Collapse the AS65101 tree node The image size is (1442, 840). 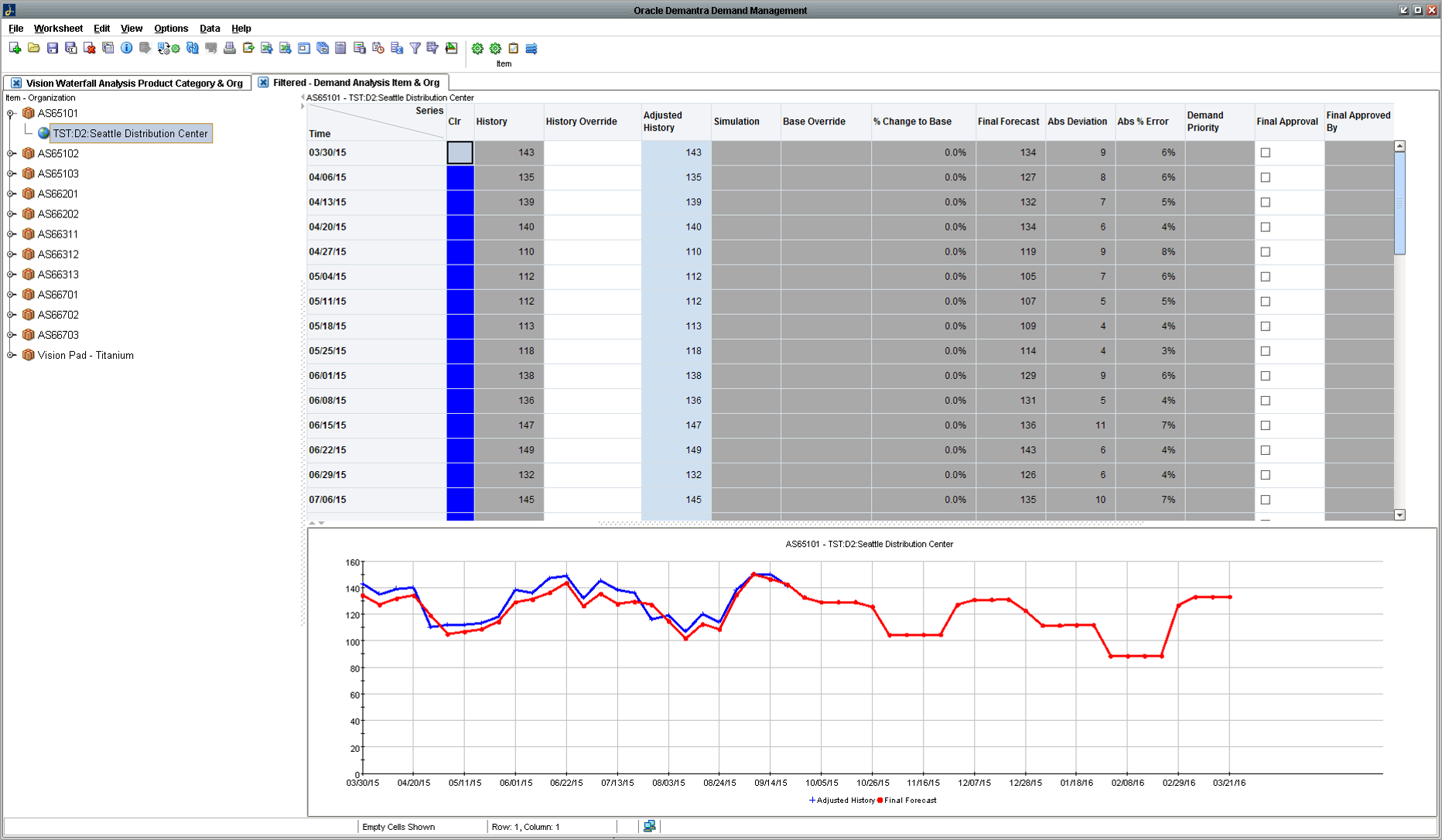[x=12, y=114]
